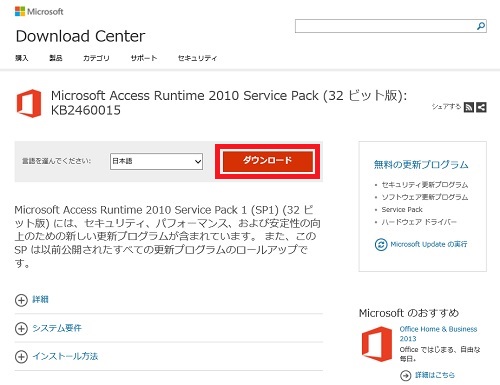Open the 日本語 language dropdown
Image resolution: width=500 pixels, height=385 pixels.
(156, 161)
